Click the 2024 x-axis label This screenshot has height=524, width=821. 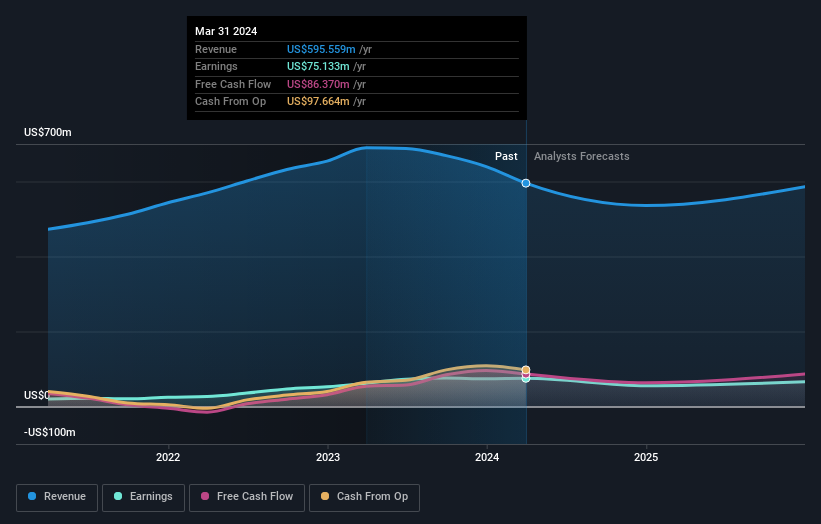pos(487,457)
